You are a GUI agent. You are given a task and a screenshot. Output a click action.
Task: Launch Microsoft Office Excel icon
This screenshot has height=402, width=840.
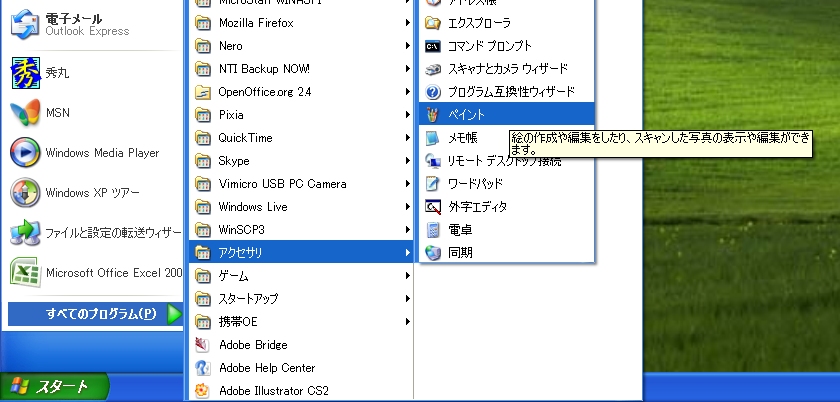pyautogui.click(x=25, y=272)
